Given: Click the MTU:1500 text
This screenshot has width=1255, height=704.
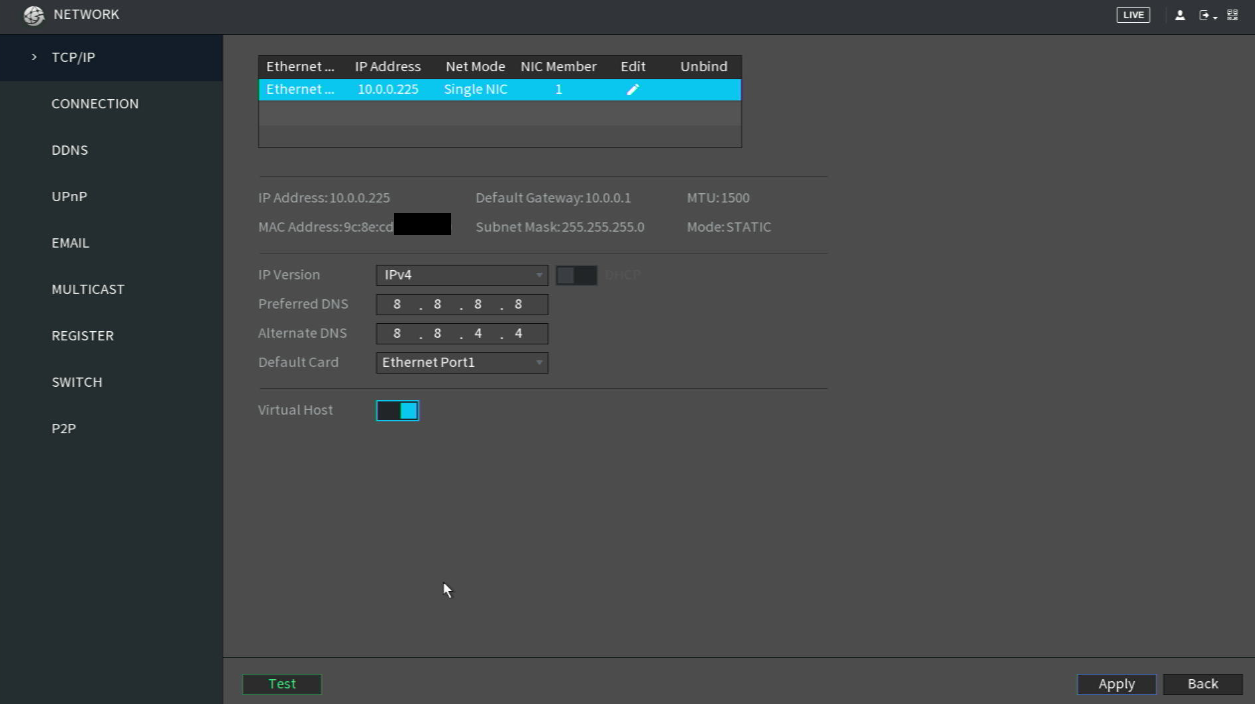Looking at the screenshot, I should tap(718, 198).
